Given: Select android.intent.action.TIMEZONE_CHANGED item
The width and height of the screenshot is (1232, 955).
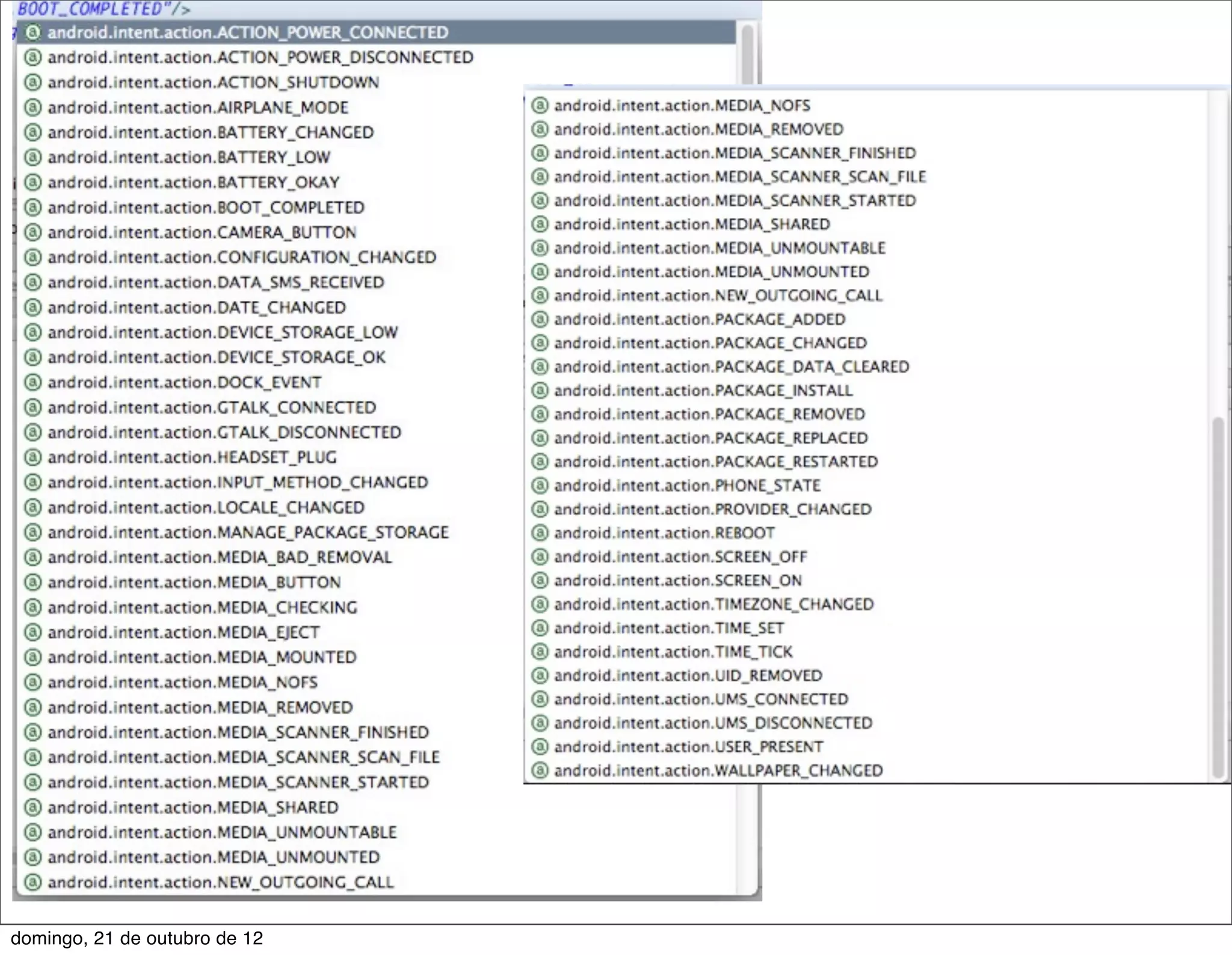Looking at the screenshot, I should click(713, 605).
